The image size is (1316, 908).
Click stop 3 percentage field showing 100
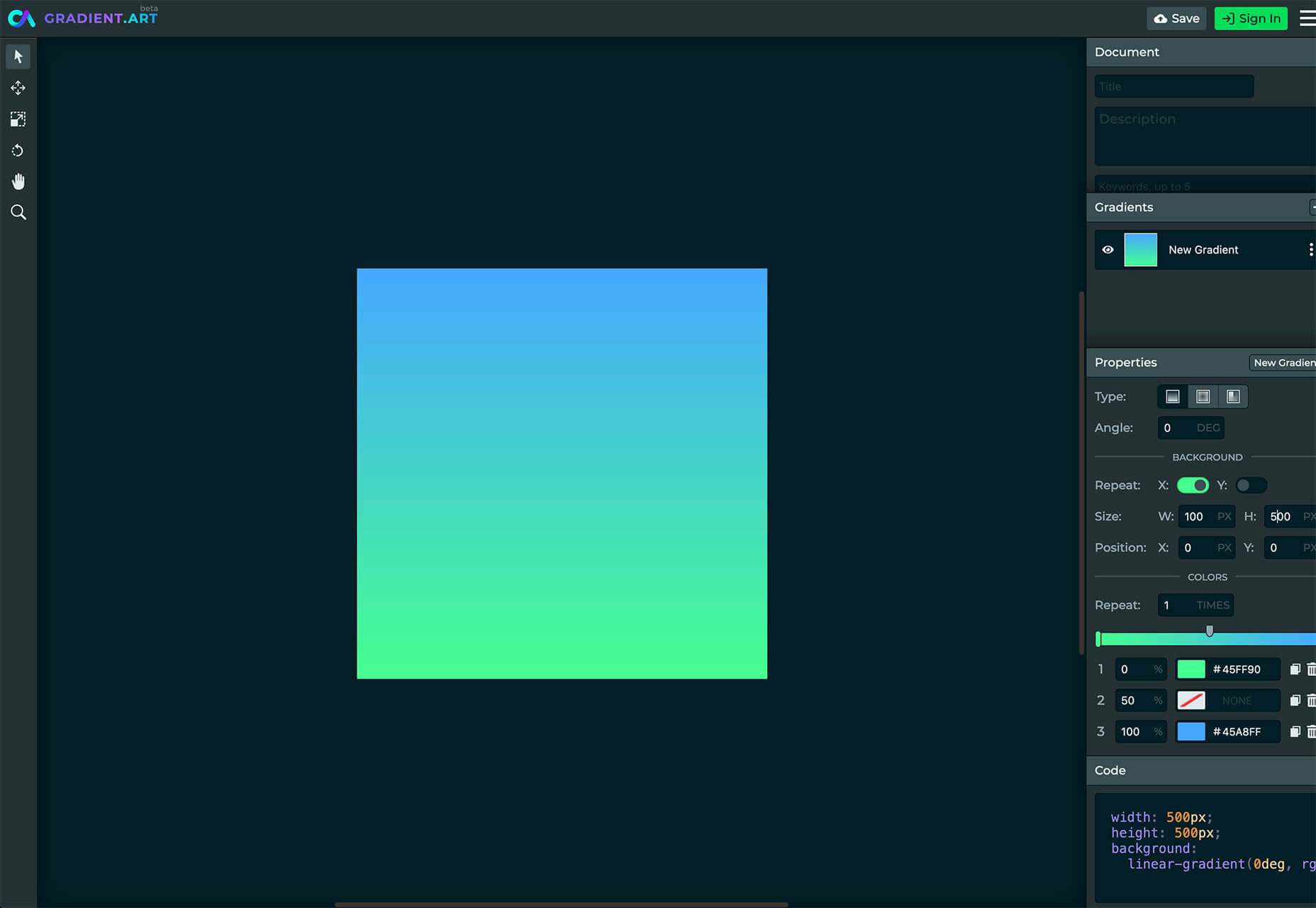[1141, 731]
